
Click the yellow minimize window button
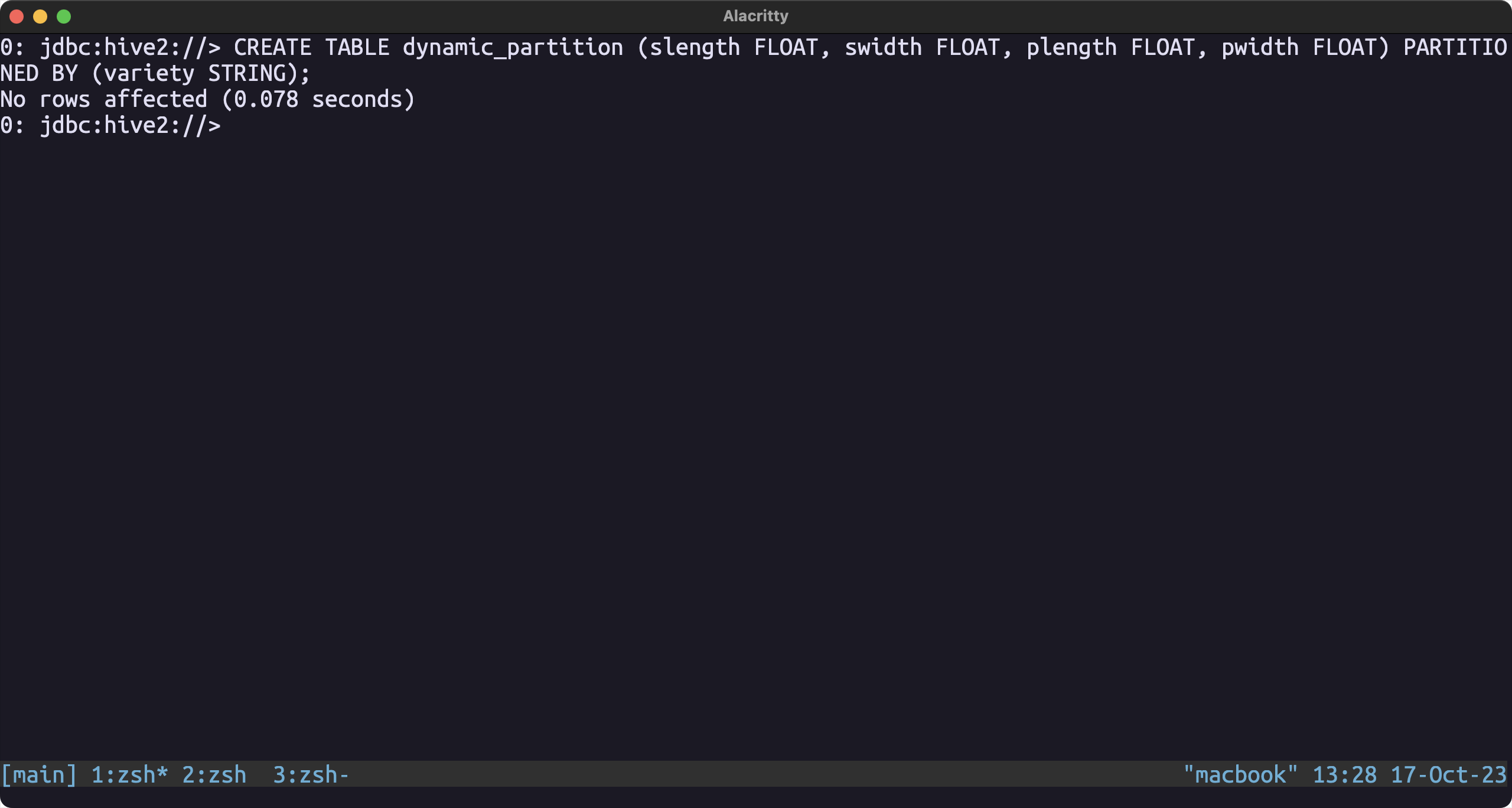pyautogui.click(x=40, y=17)
